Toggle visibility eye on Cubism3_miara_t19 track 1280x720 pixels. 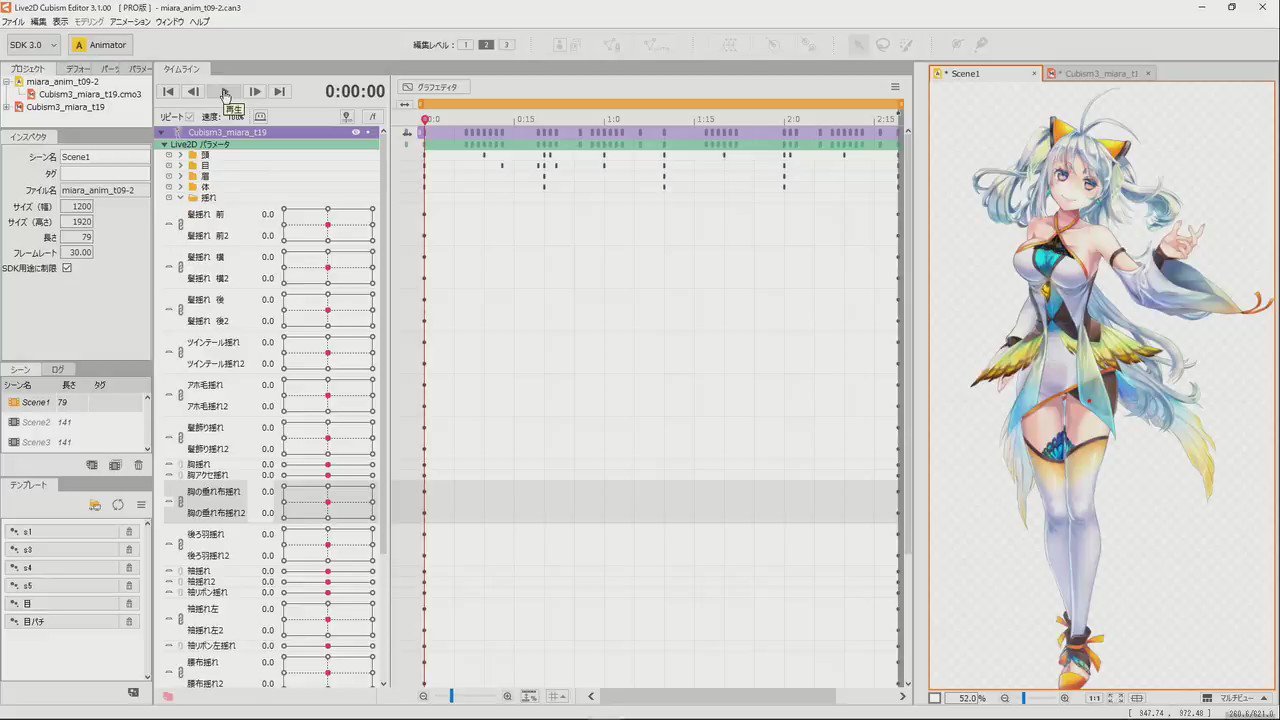pos(355,132)
